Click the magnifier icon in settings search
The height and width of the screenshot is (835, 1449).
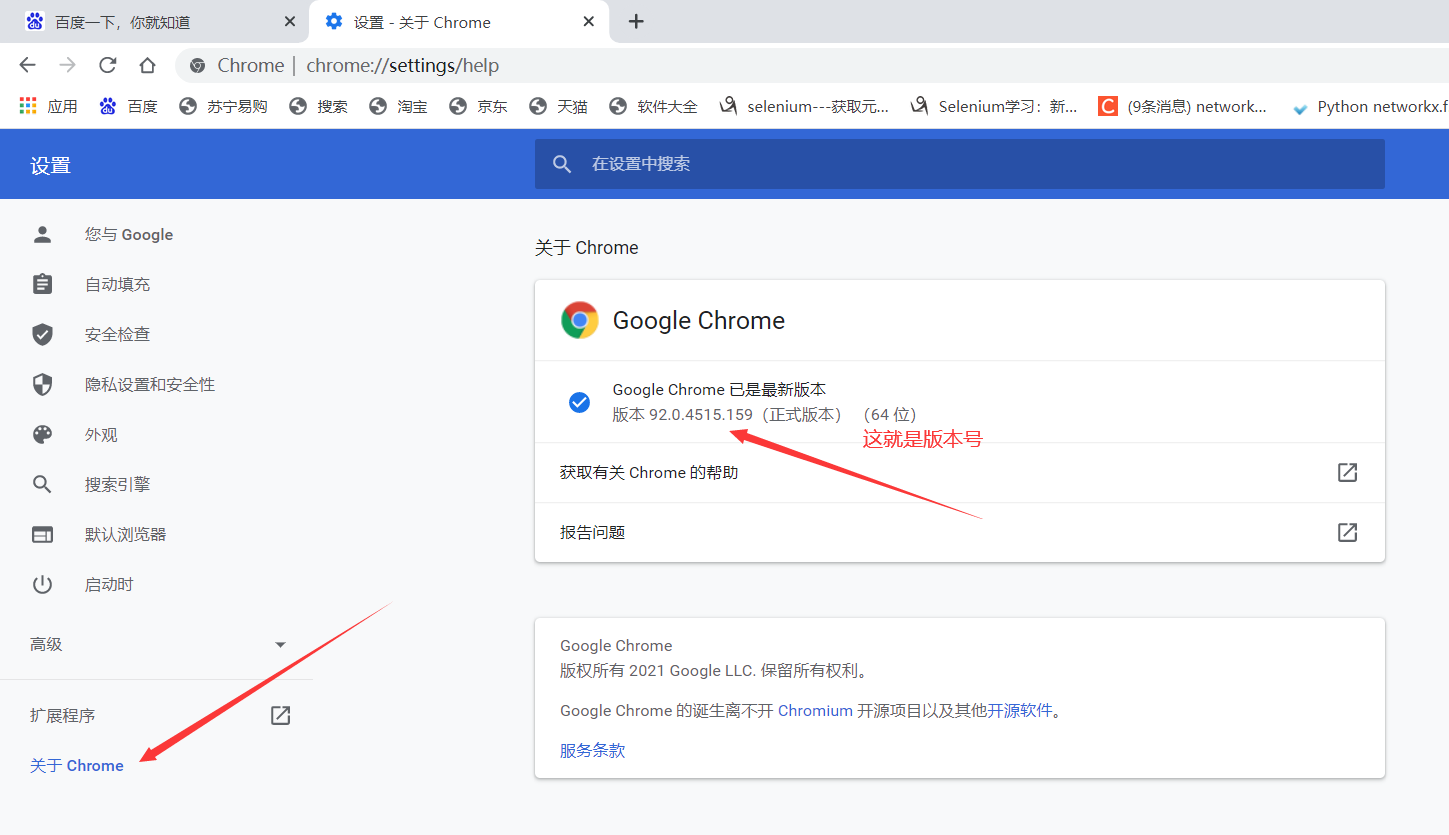(x=562, y=164)
